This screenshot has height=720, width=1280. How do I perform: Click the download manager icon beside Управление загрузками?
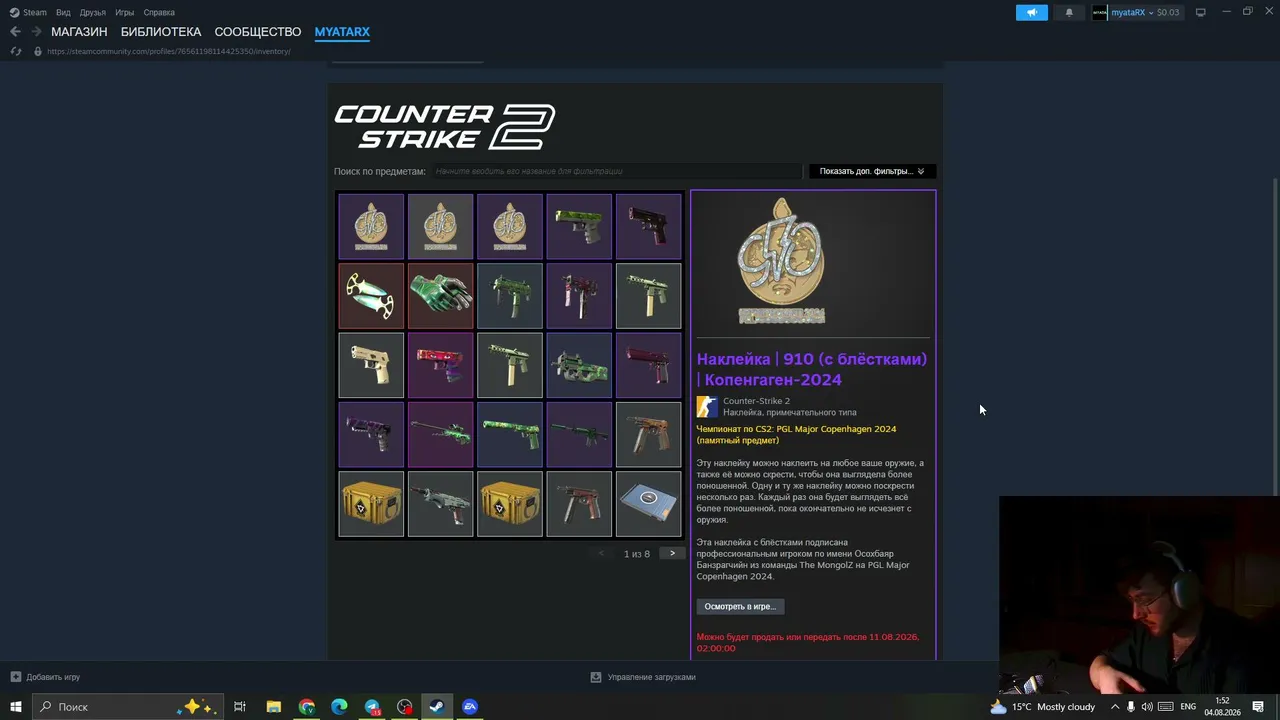pyautogui.click(x=596, y=677)
